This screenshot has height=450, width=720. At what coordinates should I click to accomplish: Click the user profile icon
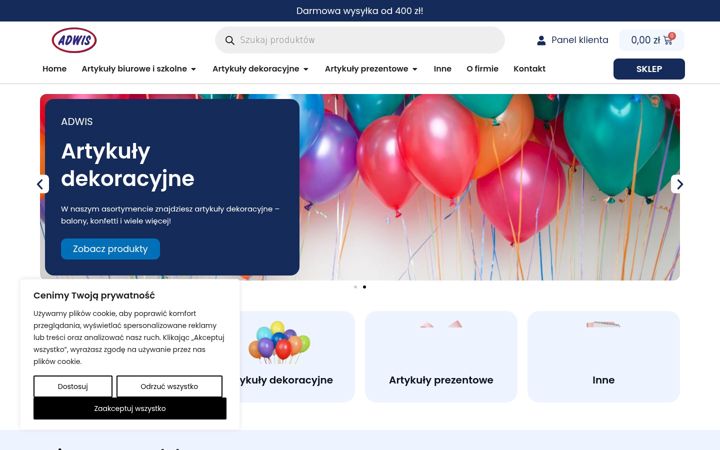pos(541,40)
